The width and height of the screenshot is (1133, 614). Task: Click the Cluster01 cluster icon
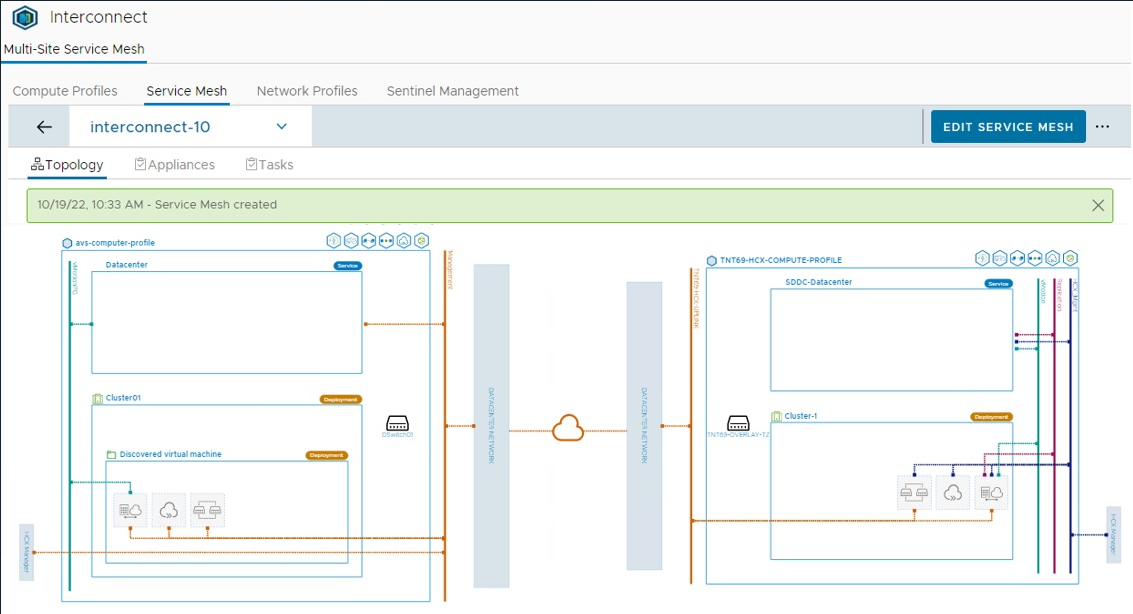point(98,399)
